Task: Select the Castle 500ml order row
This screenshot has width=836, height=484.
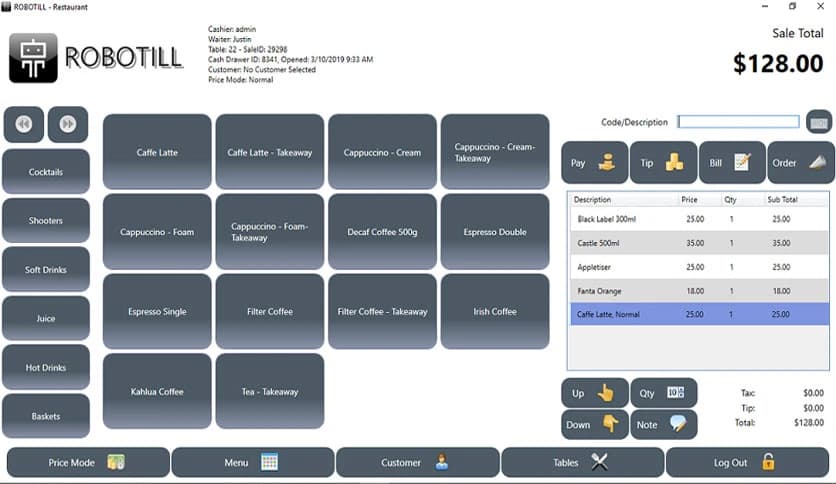Action: [698, 243]
